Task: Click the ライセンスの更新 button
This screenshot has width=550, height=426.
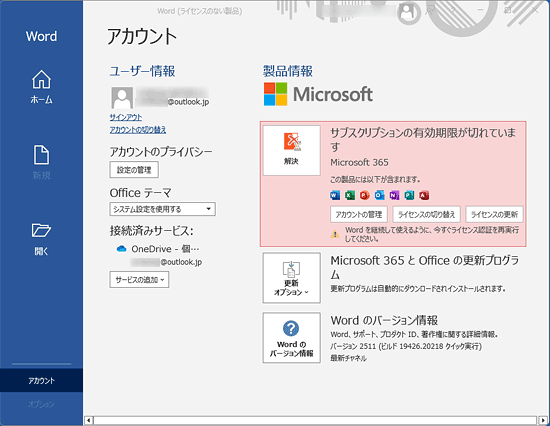Action: 494,214
